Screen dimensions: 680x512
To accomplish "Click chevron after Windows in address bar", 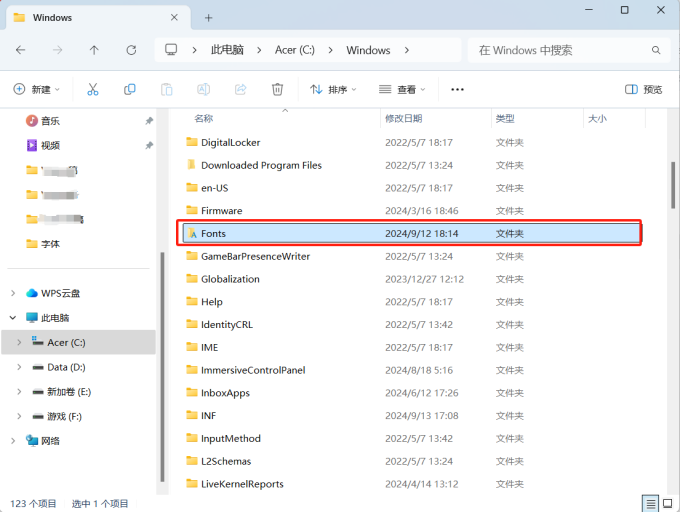I will click(406, 50).
